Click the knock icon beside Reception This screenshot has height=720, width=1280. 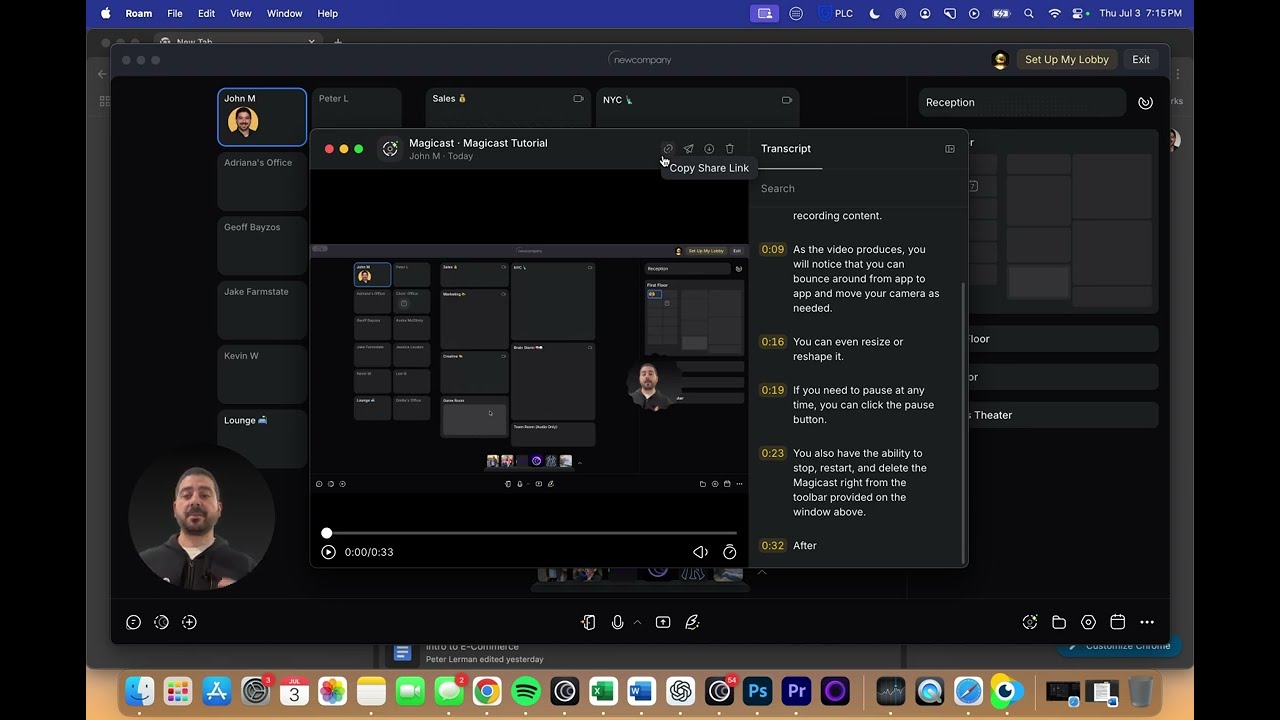(1146, 102)
